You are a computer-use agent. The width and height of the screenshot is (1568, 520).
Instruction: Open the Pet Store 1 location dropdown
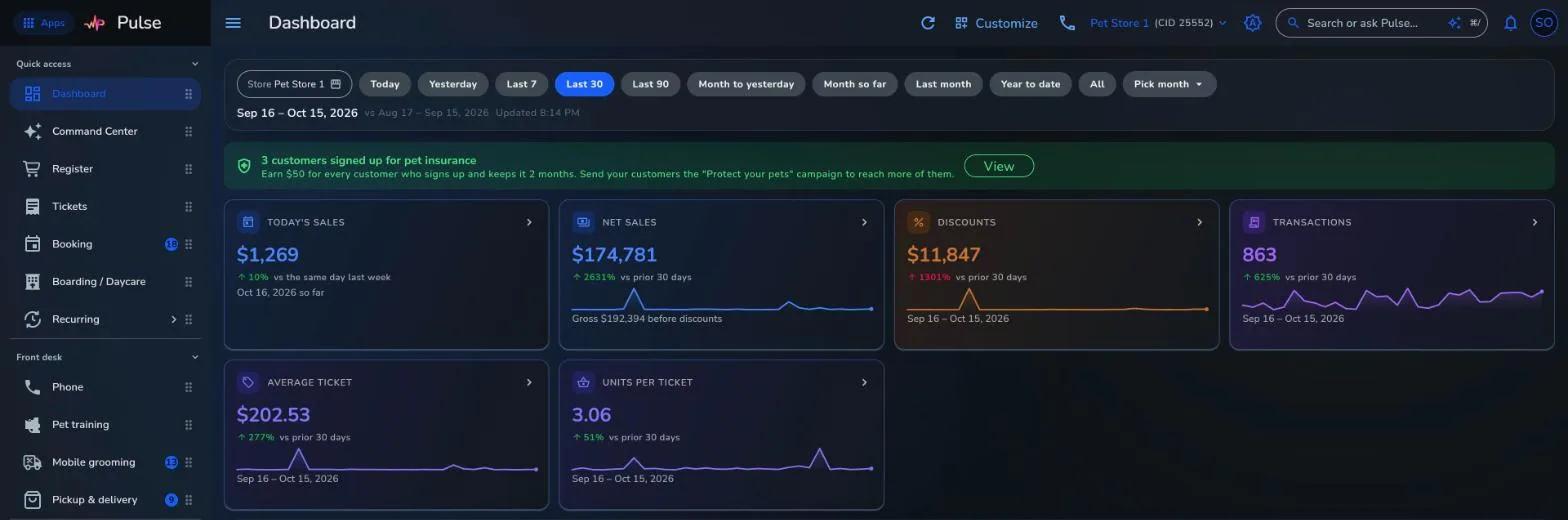(x=1158, y=23)
